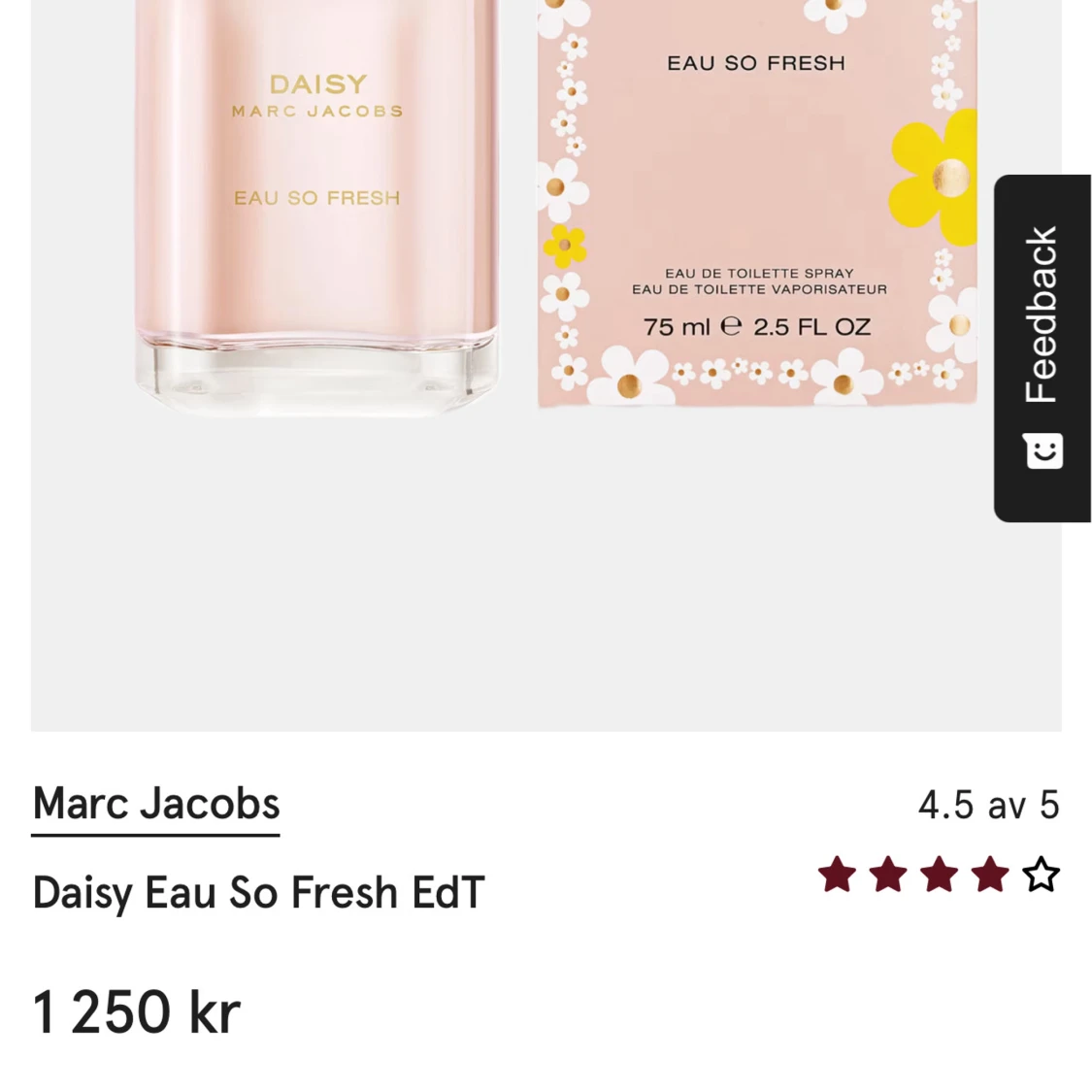Open the Feedback side tab
Viewport: 1092px width, 1092px height.
click(1042, 347)
